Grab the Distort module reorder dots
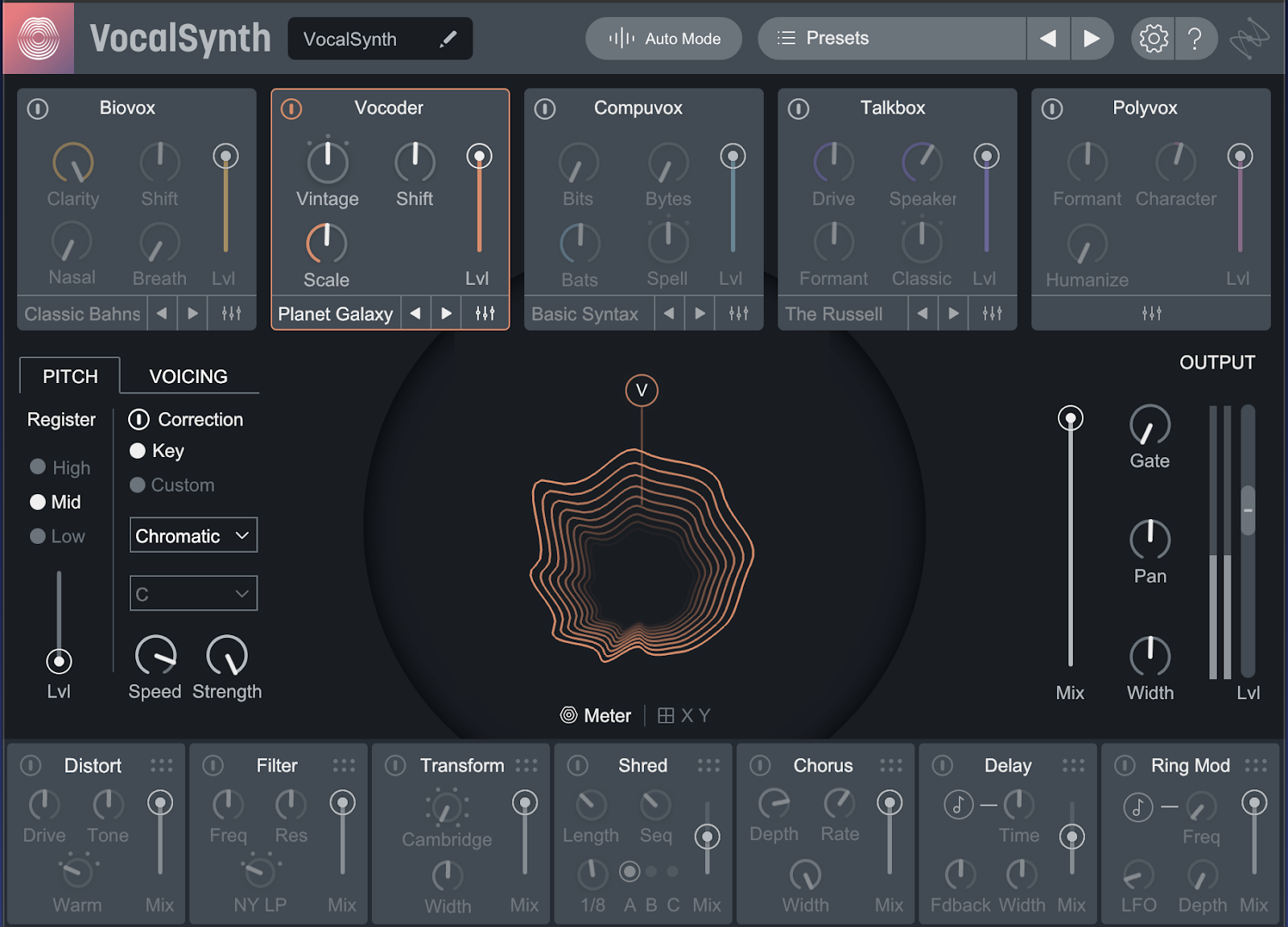The width and height of the screenshot is (1288, 927). click(x=161, y=765)
